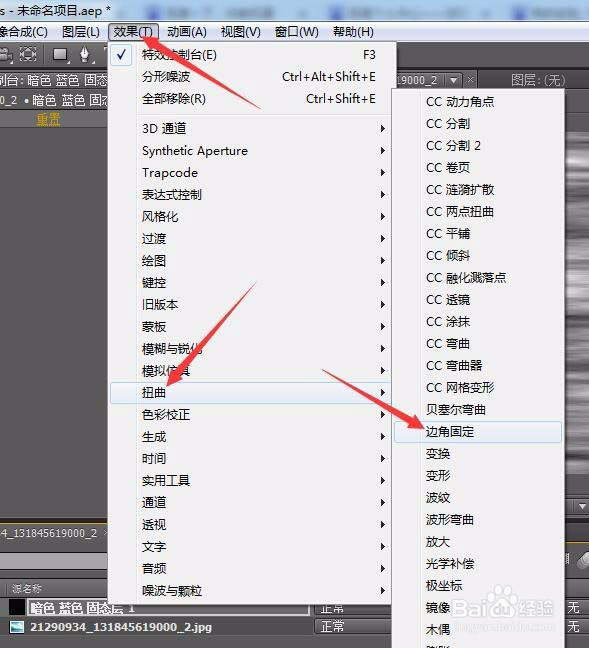Expand the 色彩校正 submenu

[x=250, y=415]
